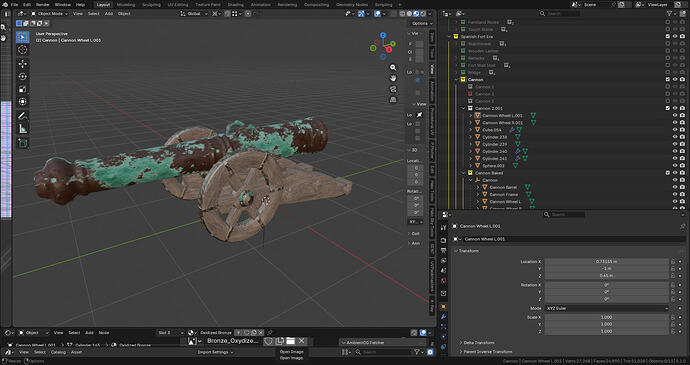Viewport: 690px width, 365px height.
Task: Open the Render properties tab icon
Action: (444, 240)
